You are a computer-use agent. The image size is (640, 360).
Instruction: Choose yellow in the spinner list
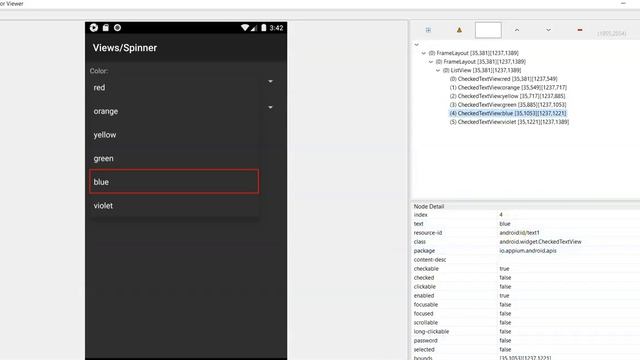174,135
